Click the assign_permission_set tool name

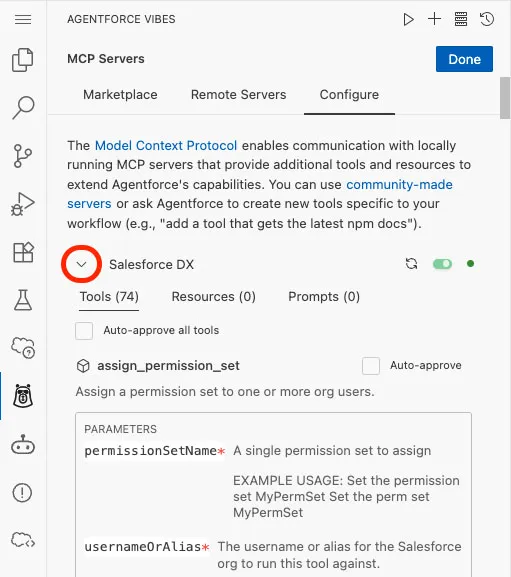[x=168, y=366]
